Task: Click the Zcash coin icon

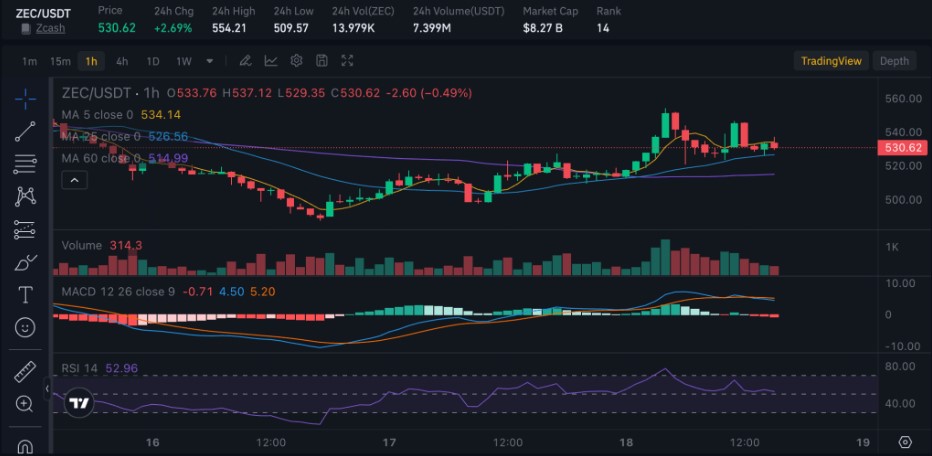Action: (25, 29)
